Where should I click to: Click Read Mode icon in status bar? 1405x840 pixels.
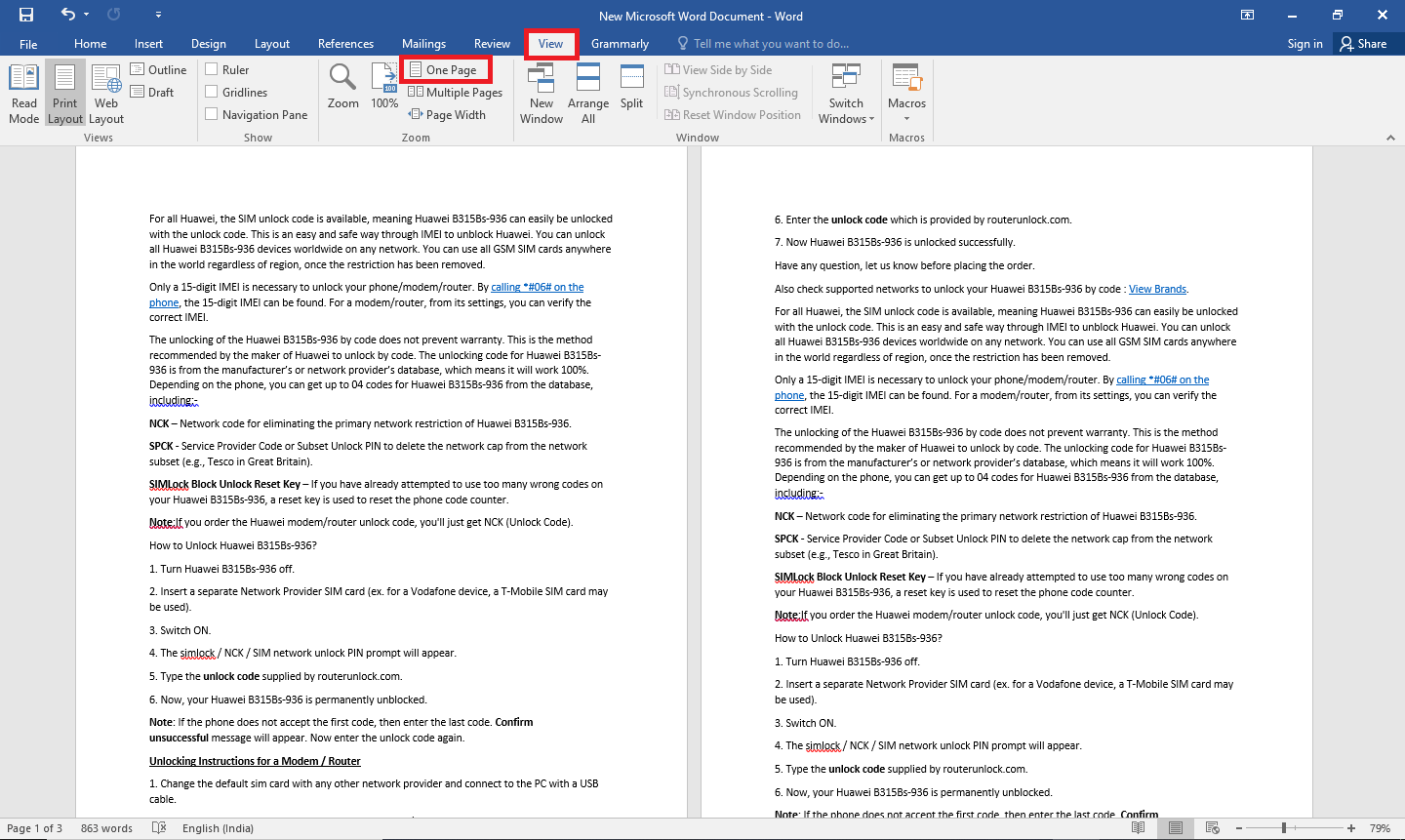[x=1138, y=828]
